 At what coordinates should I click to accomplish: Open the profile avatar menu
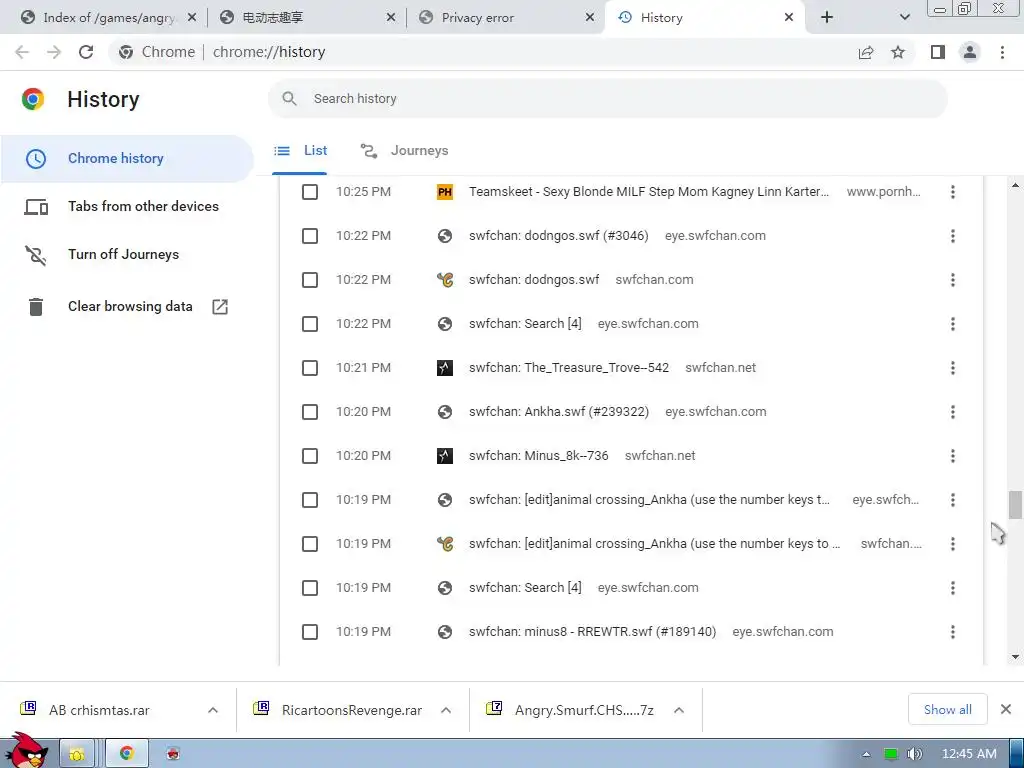(970, 52)
